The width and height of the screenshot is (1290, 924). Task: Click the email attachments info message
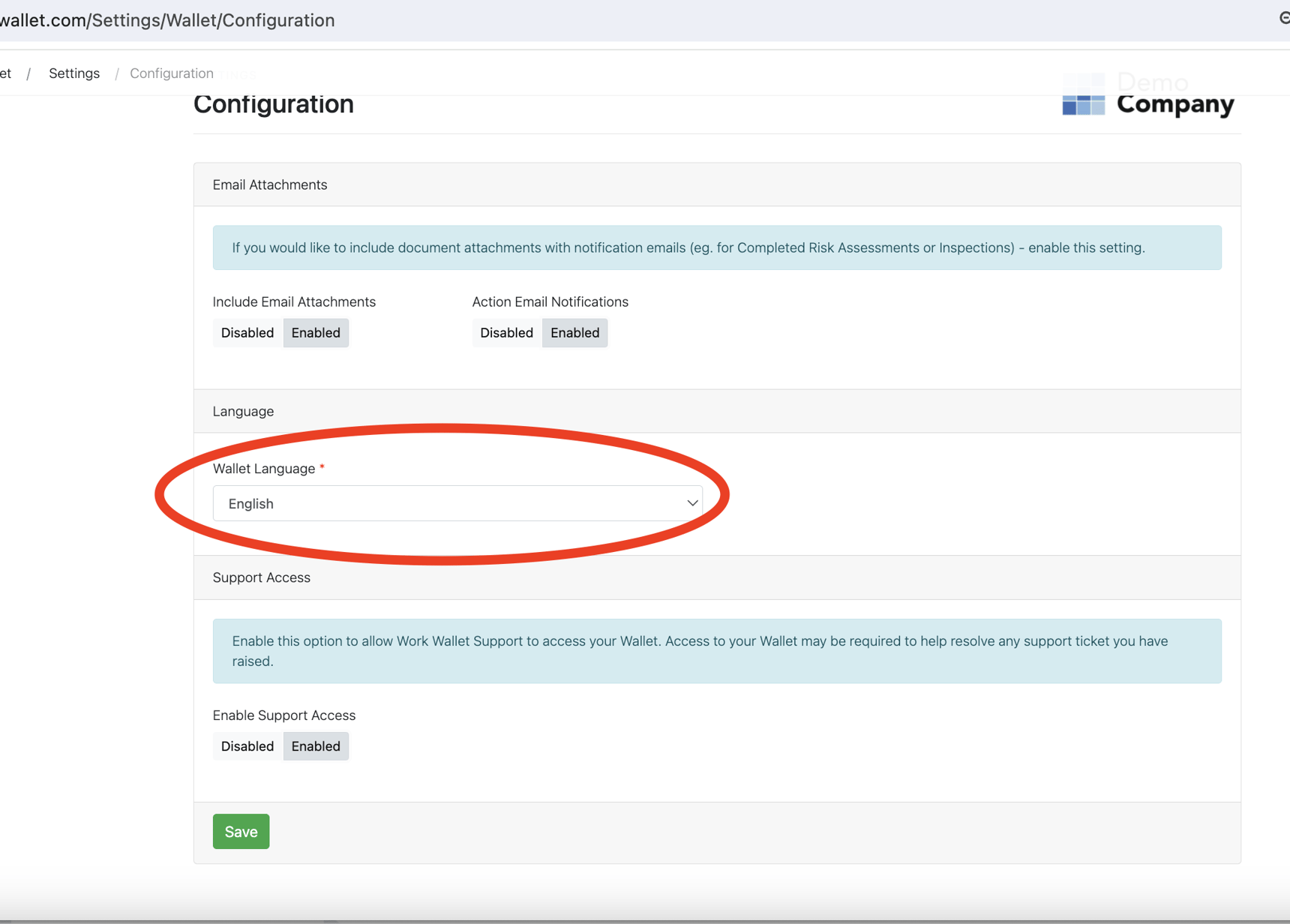(x=717, y=247)
